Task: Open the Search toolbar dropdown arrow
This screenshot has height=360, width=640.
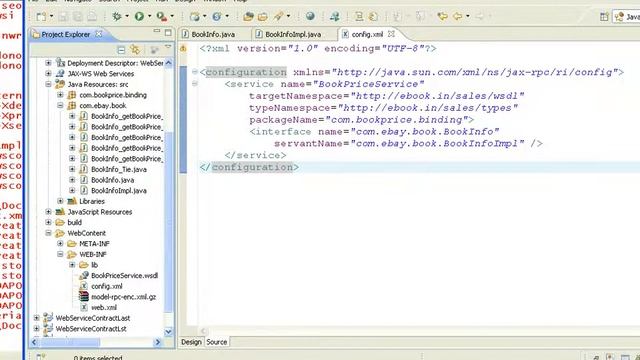Action: pyautogui.click(x=288, y=16)
